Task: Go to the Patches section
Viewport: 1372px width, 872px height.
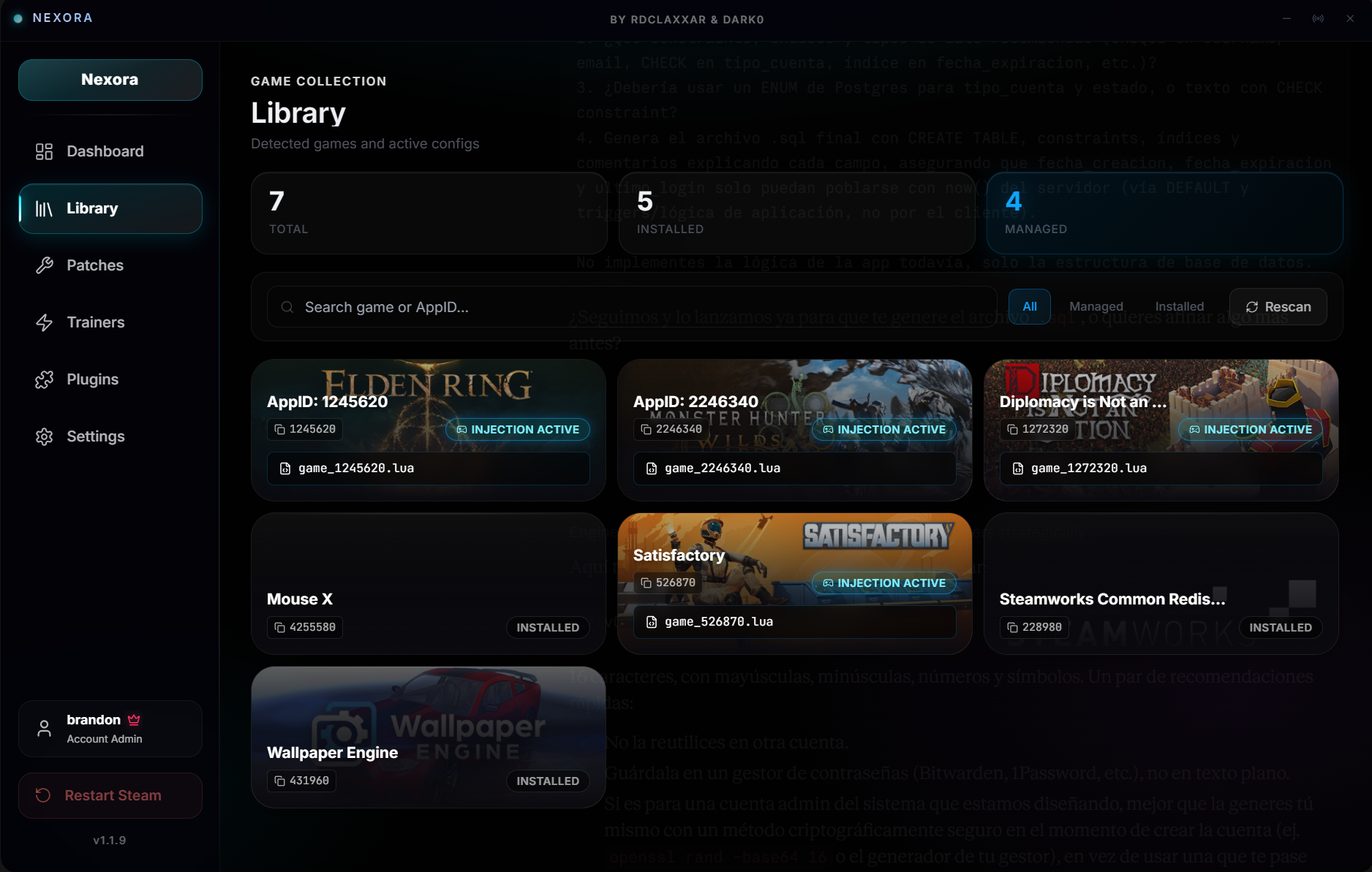Action: (110, 265)
